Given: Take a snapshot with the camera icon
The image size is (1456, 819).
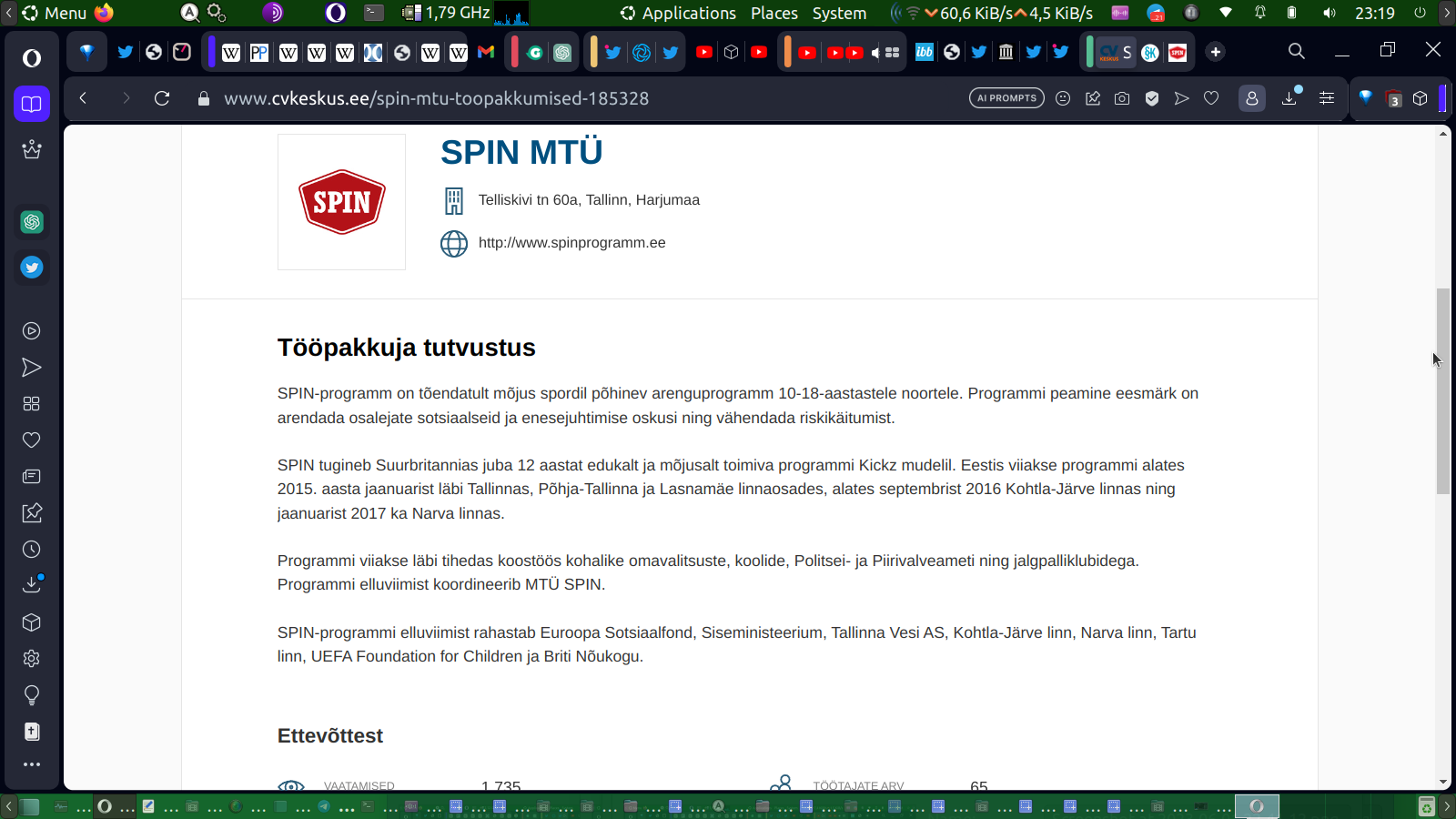Looking at the screenshot, I should pyautogui.click(x=1122, y=98).
